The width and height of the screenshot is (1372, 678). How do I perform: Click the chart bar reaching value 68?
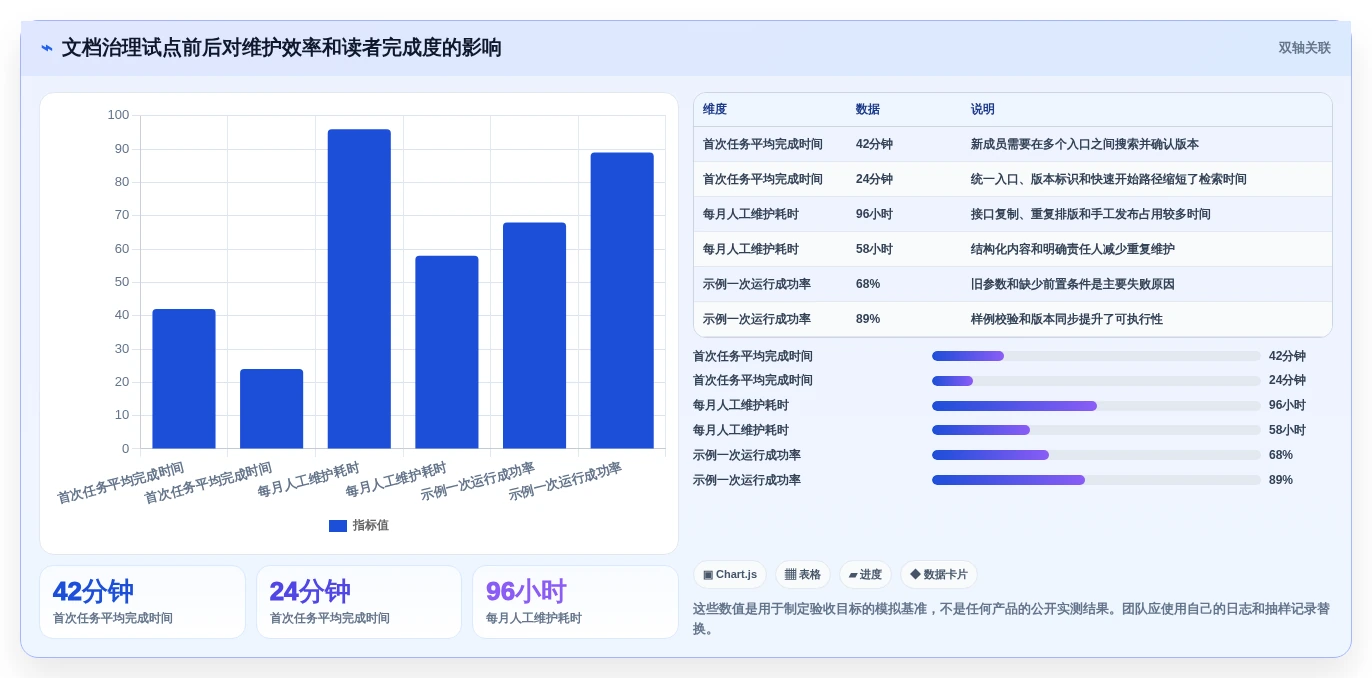coord(534,336)
